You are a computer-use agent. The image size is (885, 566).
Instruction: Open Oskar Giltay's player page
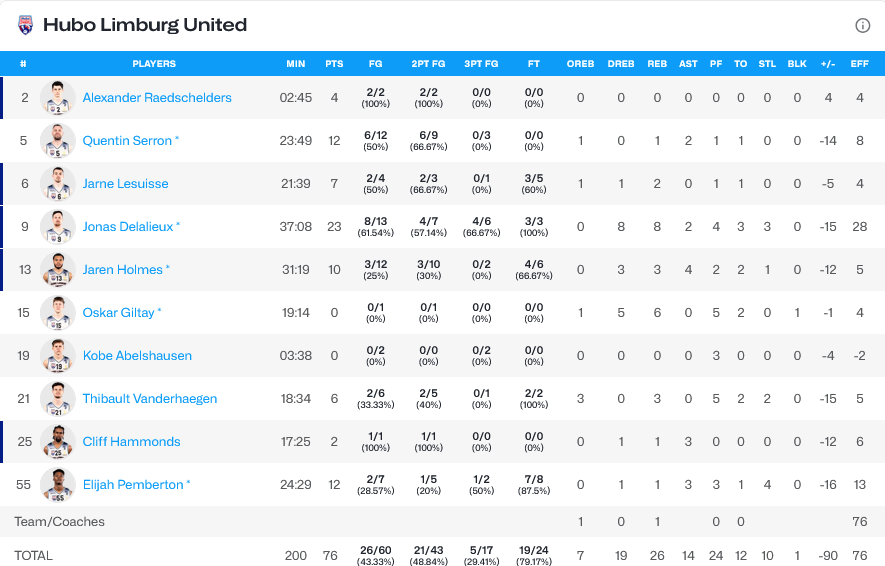[118, 313]
